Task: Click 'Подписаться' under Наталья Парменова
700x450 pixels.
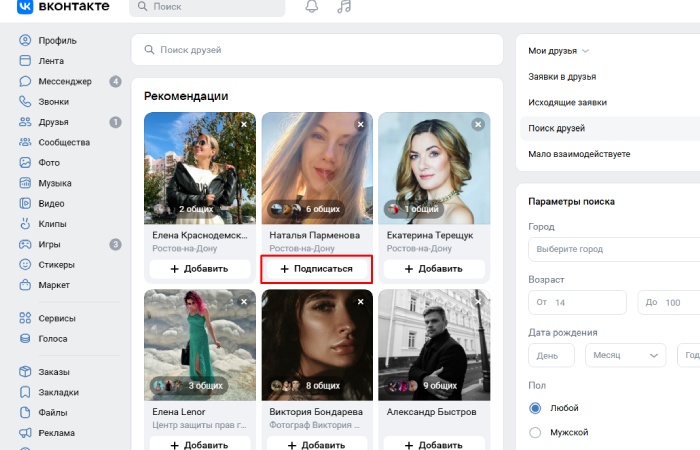Action: click(316, 269)
